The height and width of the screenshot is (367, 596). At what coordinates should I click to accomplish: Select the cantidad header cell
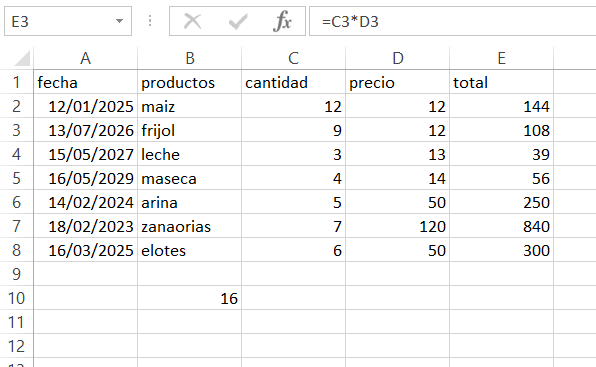[293, 82]
